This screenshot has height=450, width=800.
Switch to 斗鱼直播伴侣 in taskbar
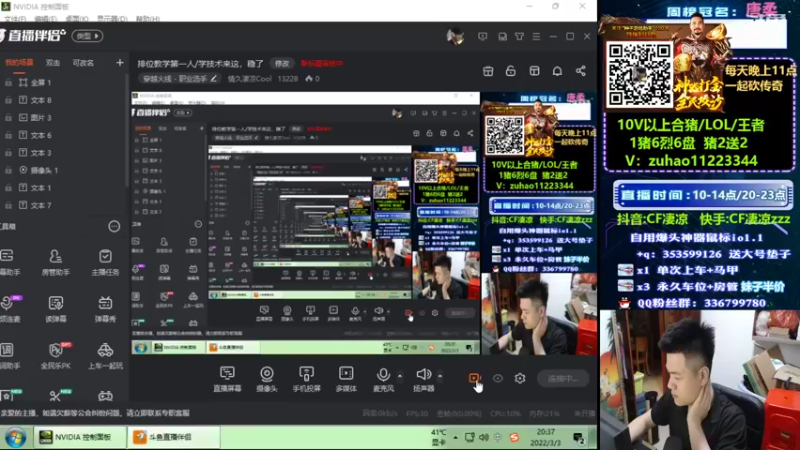coord(173,437)
